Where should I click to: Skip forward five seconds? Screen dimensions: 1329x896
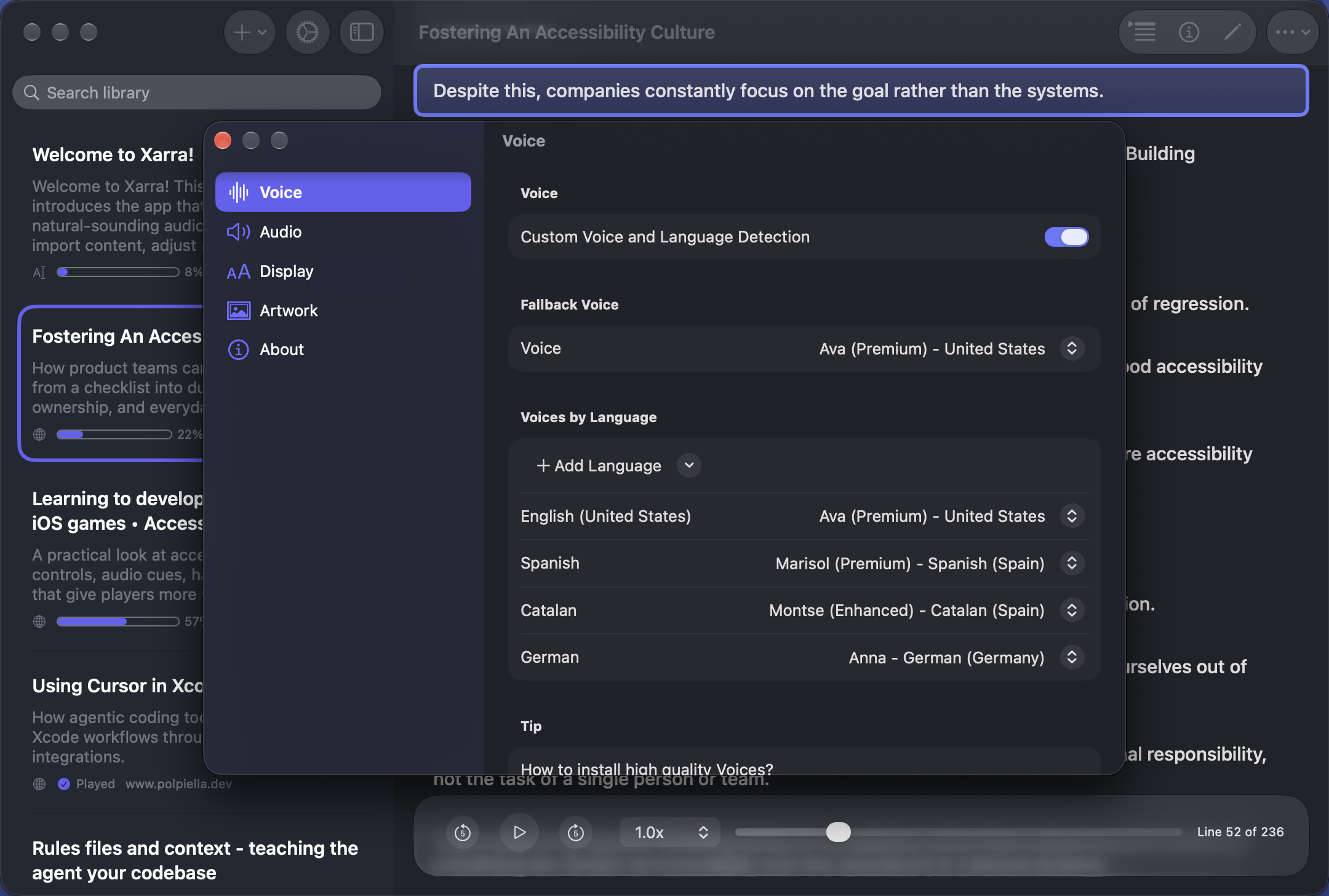tap(576, 832)
